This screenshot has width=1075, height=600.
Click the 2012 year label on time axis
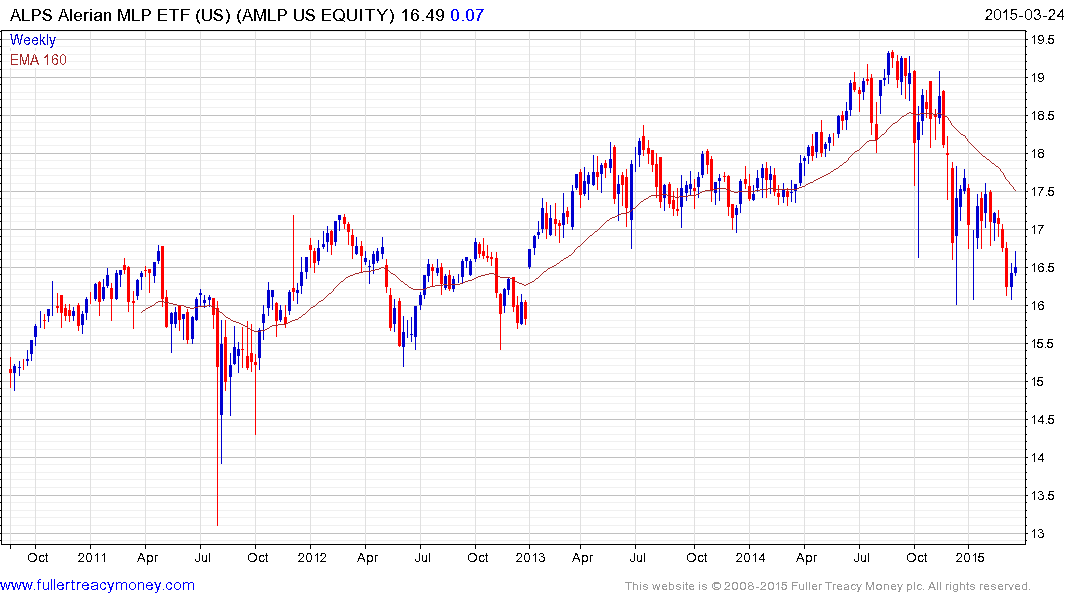coord(312,557)
